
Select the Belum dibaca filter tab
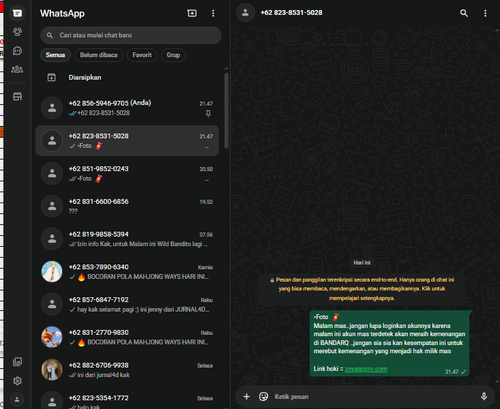99,55
